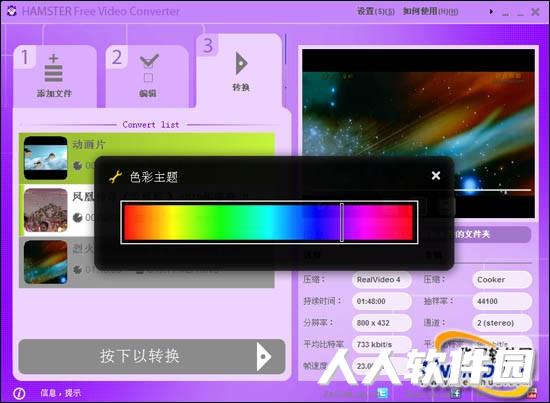Screen dimensions: 550x403
Task: Select the first video thumbnail in Convert list
Action: tap(46, 158)
